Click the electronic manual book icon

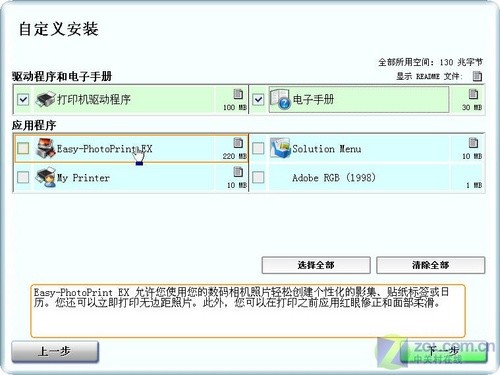279,99
